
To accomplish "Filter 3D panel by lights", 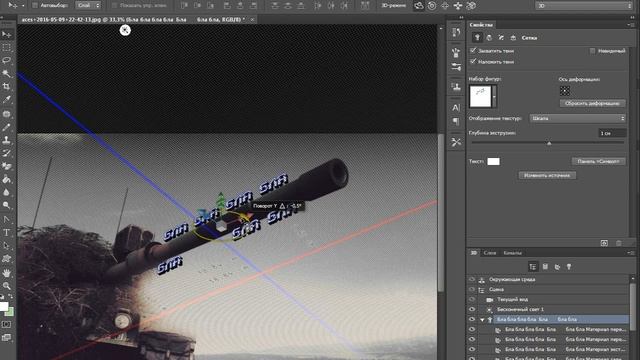I will [x=569, y=267].
